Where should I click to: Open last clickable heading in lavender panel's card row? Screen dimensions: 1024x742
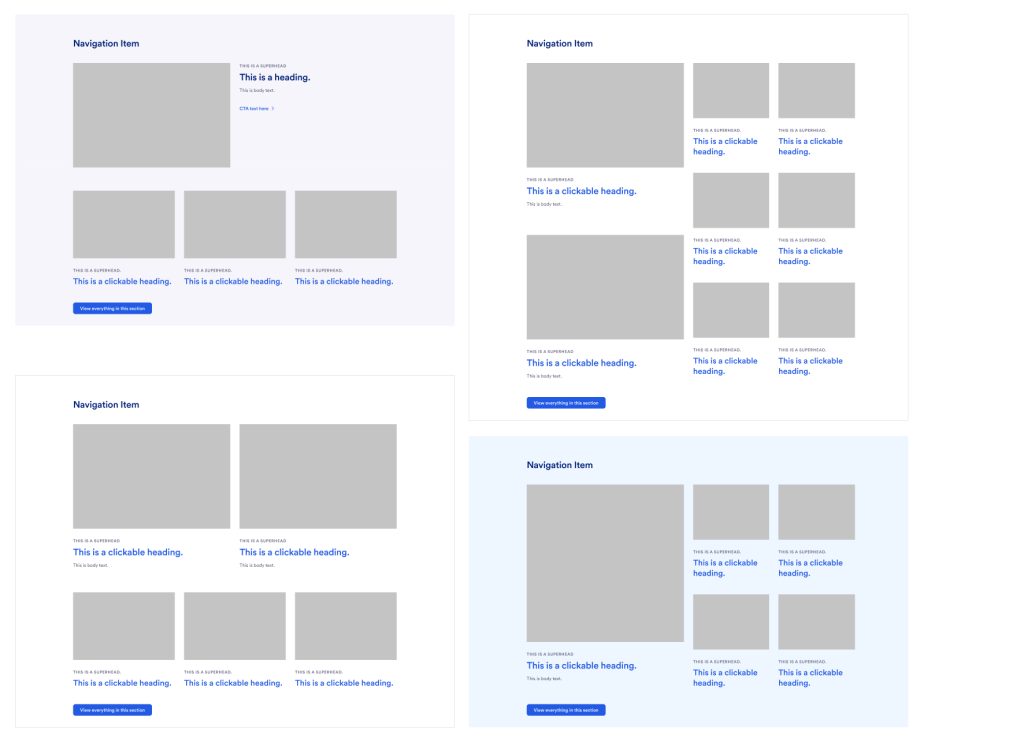(x=344, y=282)
